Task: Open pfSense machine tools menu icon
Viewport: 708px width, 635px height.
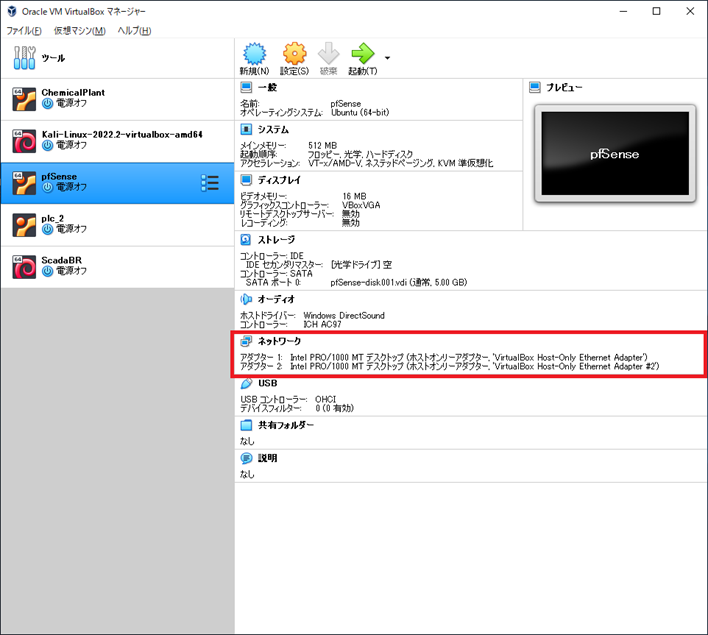Action: pyautogui.click(x=210, y=183)
